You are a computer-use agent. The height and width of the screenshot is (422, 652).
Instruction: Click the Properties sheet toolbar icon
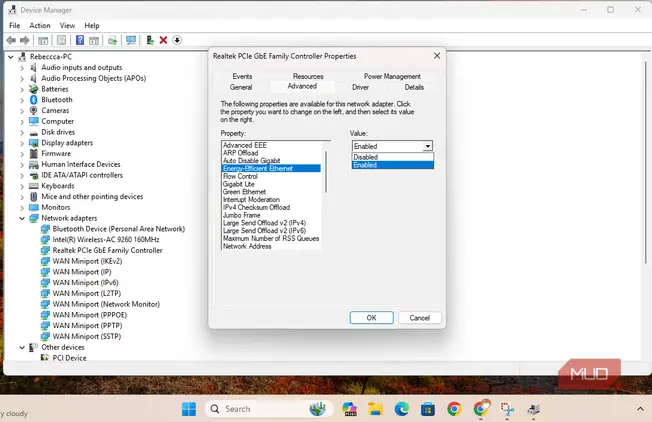click(62, 40)
